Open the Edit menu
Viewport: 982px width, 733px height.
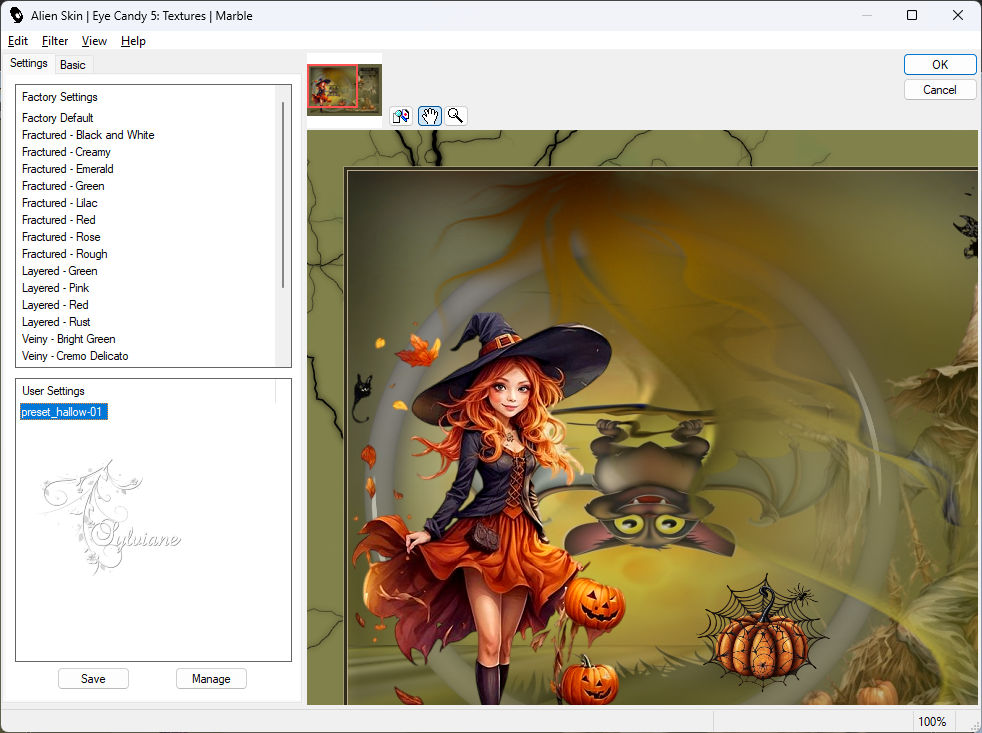click(18, 41)
